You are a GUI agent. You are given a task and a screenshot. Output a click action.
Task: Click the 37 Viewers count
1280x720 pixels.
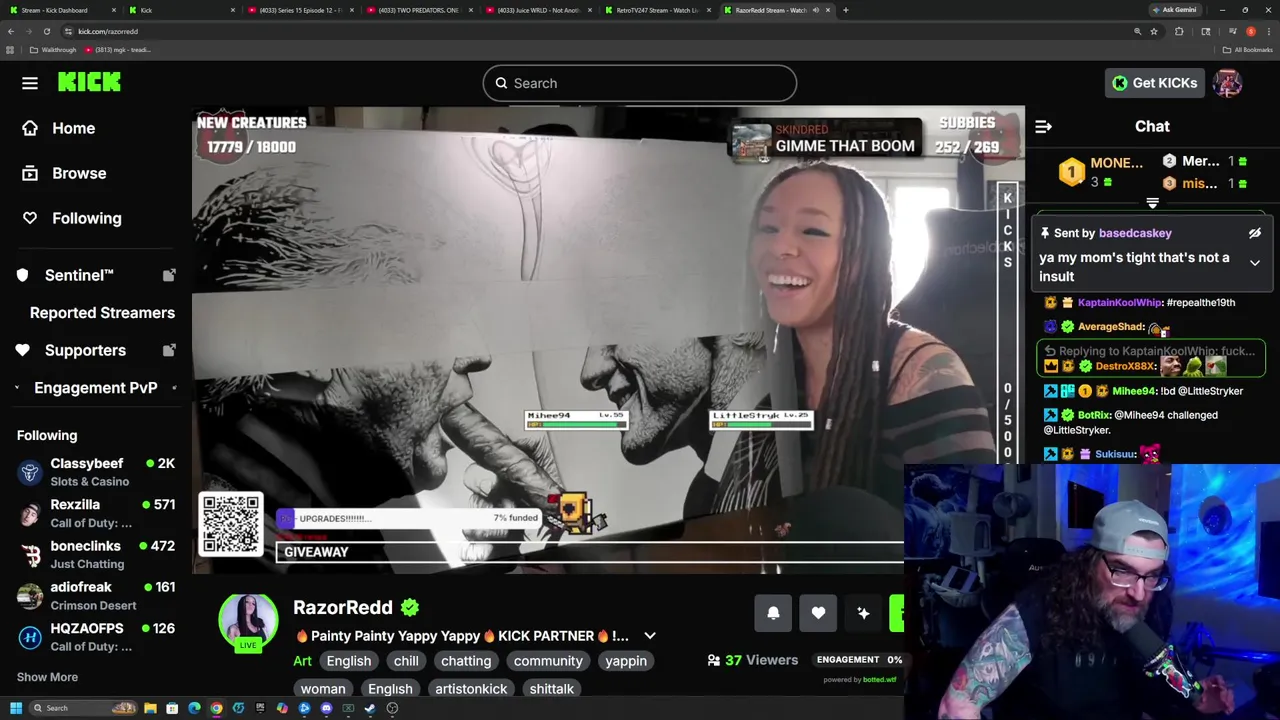point(752,660)
